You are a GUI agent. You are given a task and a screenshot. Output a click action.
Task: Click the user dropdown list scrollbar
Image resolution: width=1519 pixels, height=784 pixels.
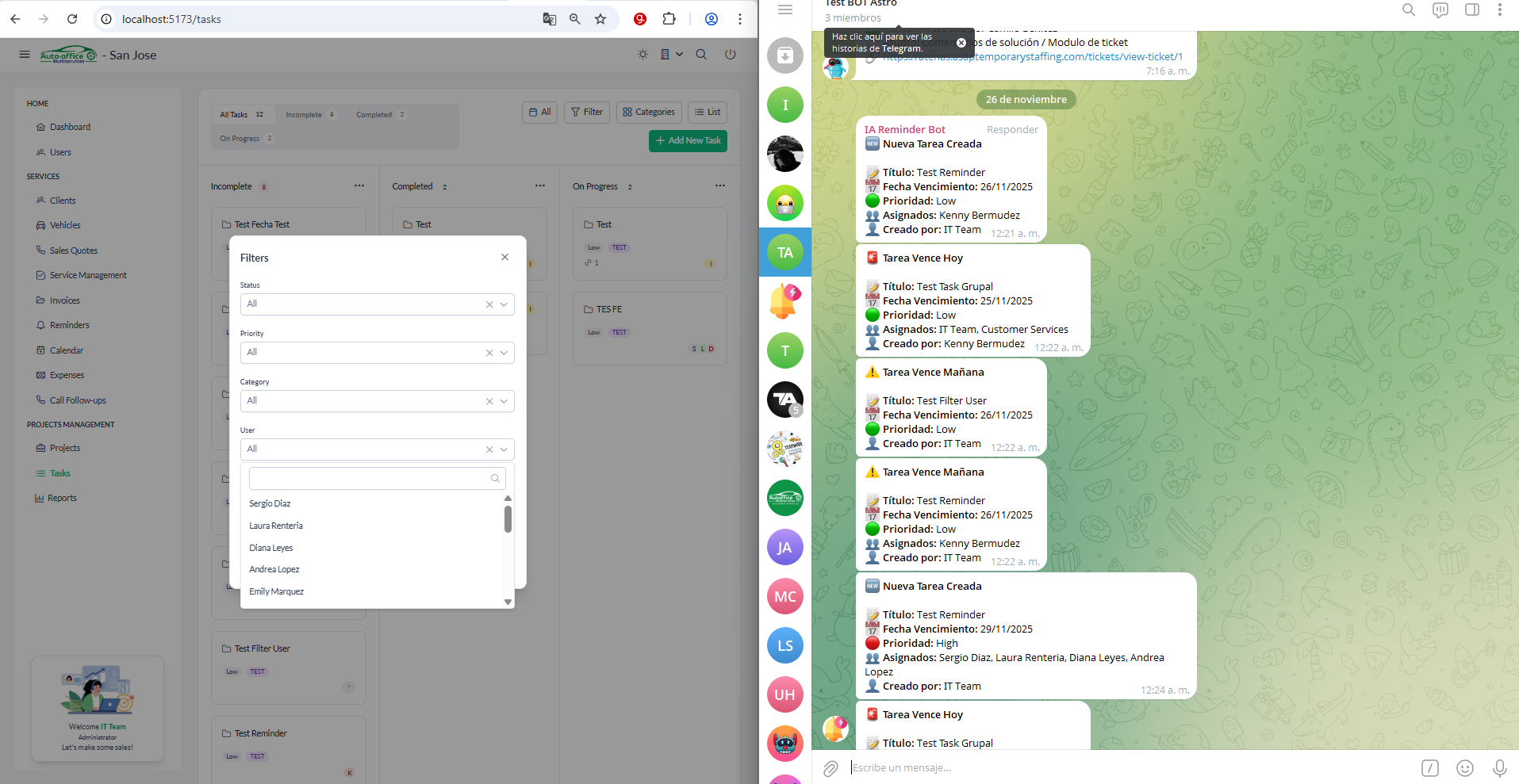(x=508, y=520)
